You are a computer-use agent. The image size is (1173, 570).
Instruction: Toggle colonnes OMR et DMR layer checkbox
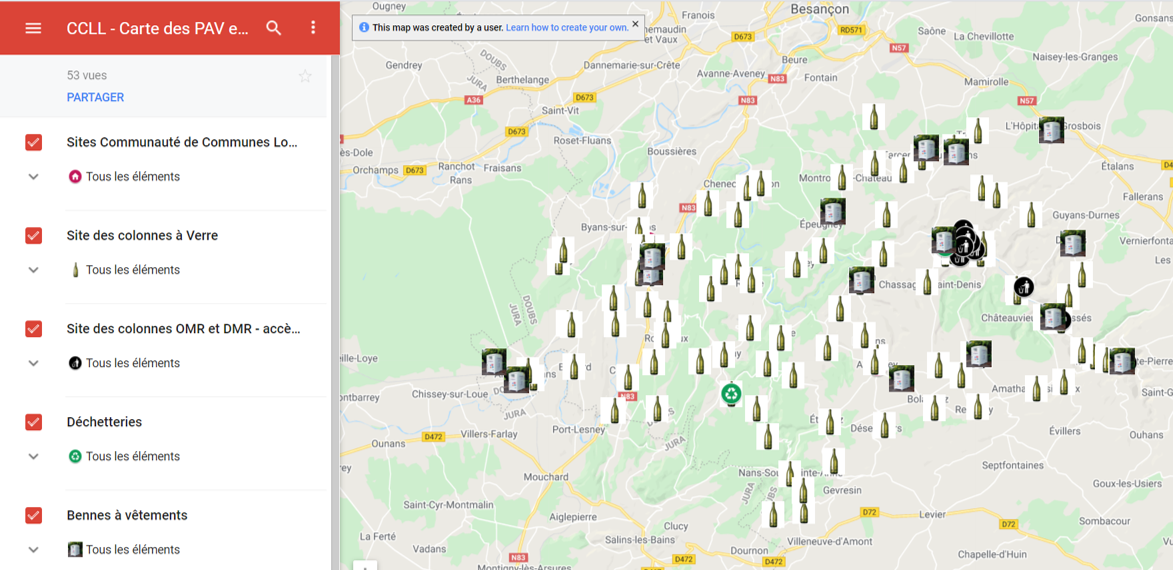(34, 328)
